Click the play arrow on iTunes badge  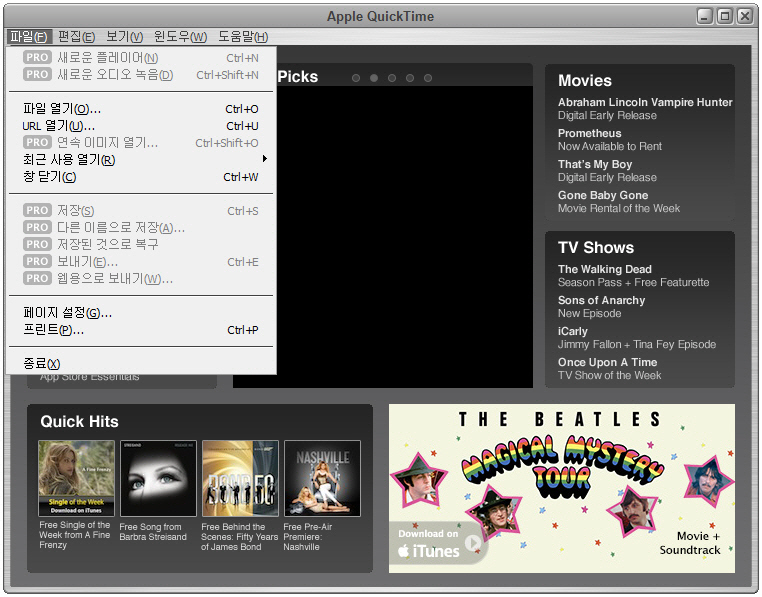[x=472, y=542]
